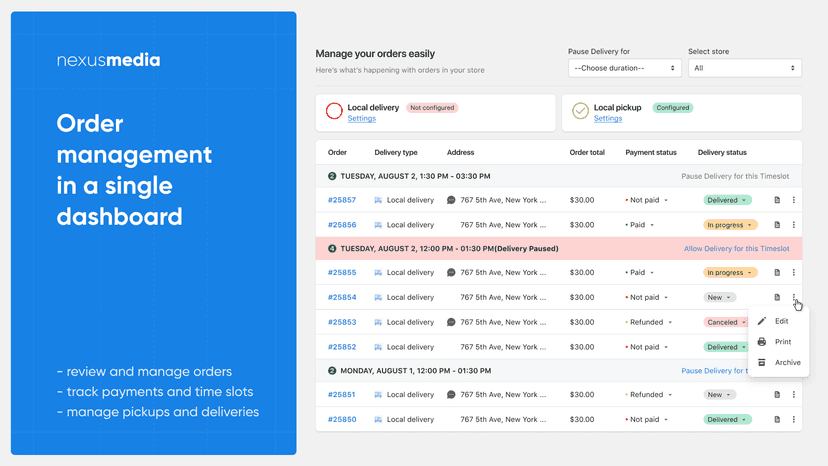Click the Configured badge
The width and height of the screenshot is (828, 466).
[673, 108]
